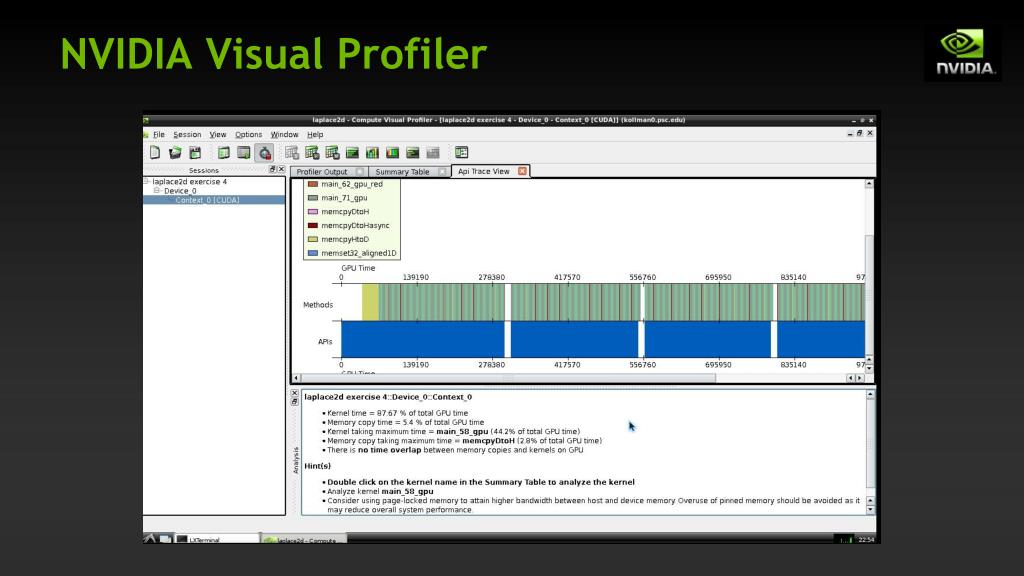Click the Analysis panel scroll down arrow
Screen dimensions: 1024x576
tap(870, 510)
